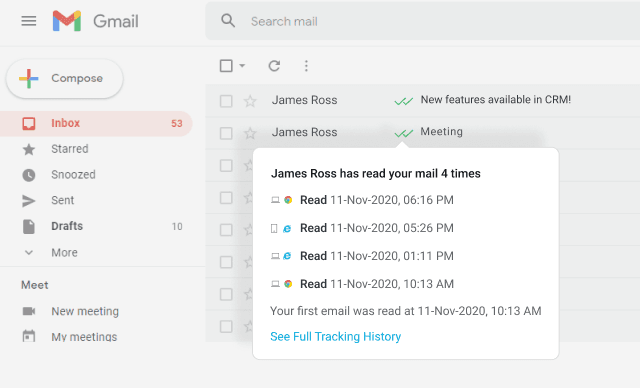Viewport: 640px width, 388px height.
Task: Open My meetings
Action: click(84, 337)
